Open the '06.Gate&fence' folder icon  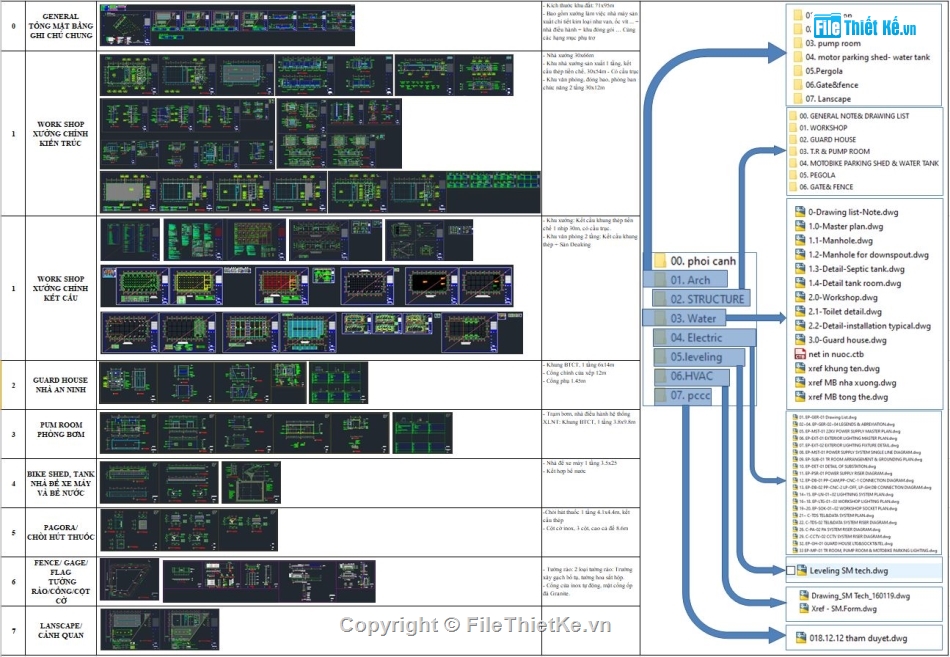797,85
